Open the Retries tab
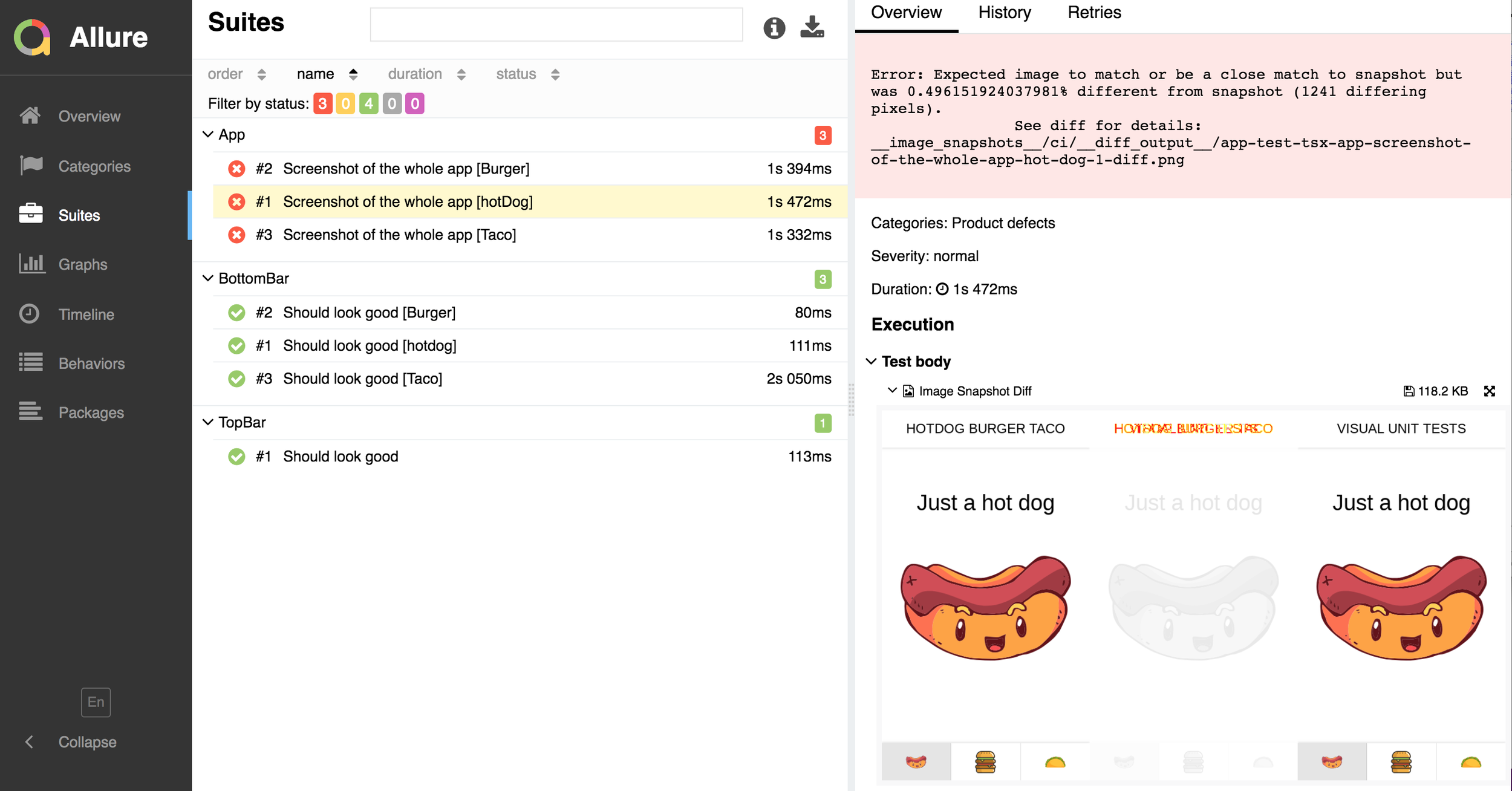The height and width of the screenshot is (791, 1512). [1094, 13]
